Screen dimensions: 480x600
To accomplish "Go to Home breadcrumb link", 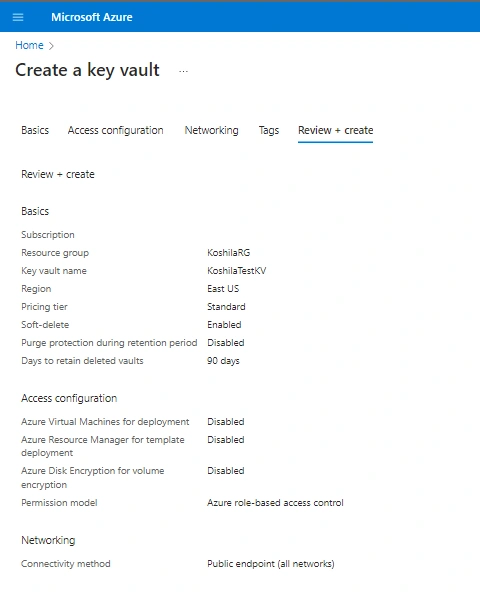I will tap(29, 45).
